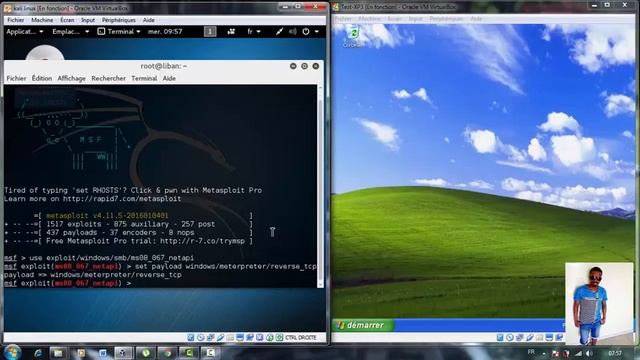Click the recorder camera icon in Kali bar
Viewport: 640px width, 360px height.
click(x=231, y=31)
